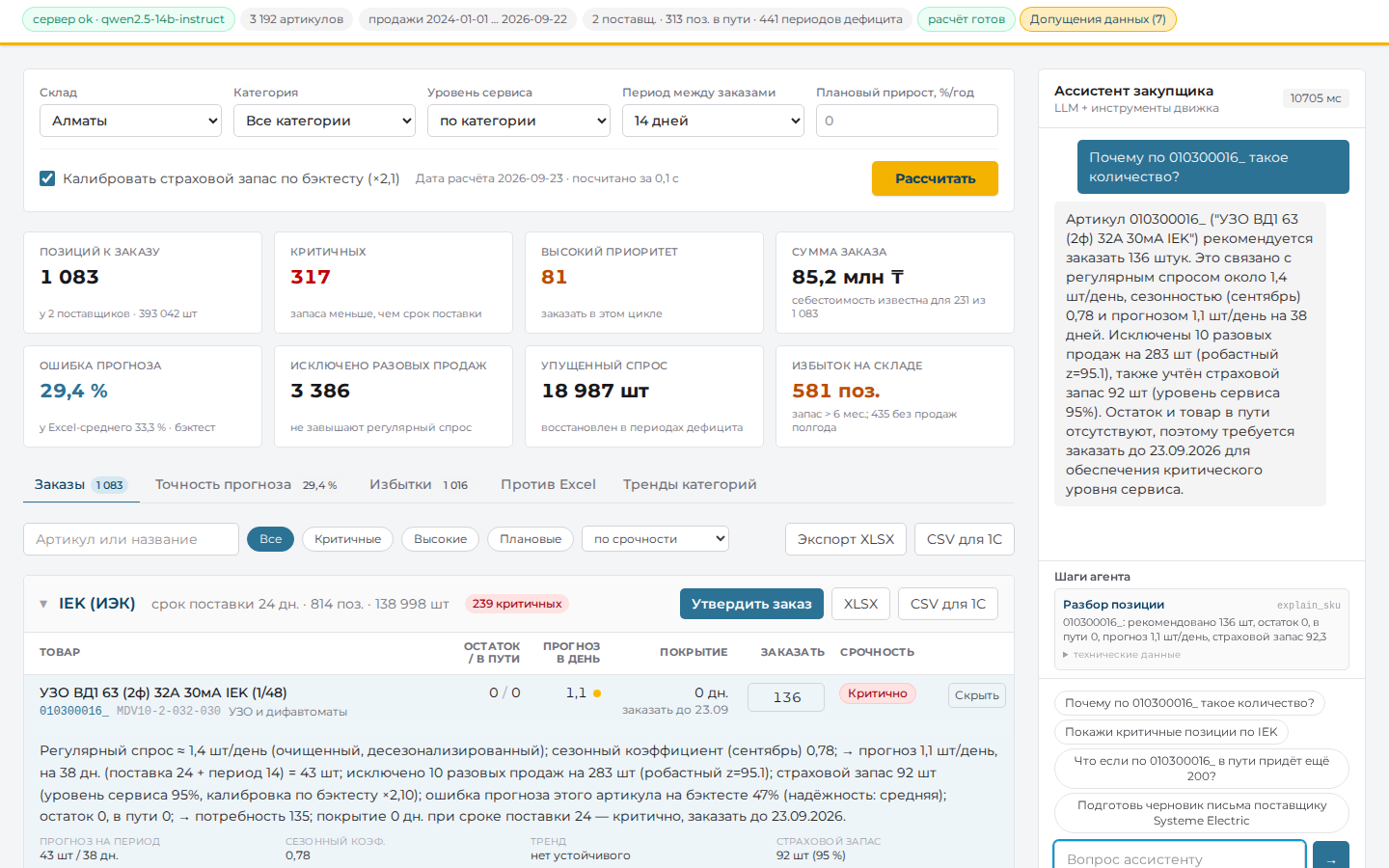This screenshot has width=1389, height=868.
Task: Open Период между заказами dropdown
Action: 713,121
